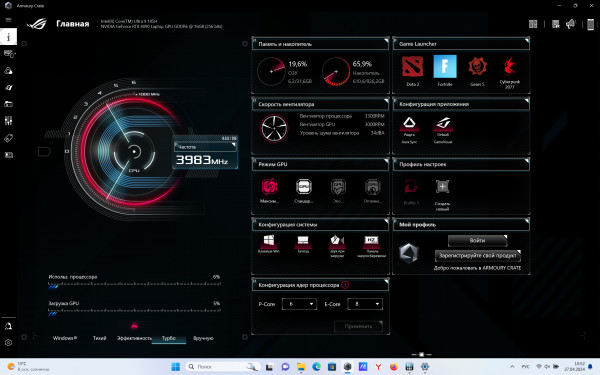Click the RAM usage gauge 19,6%
Image resolution: width=600 pixels, height=375 pixels.
[271, 71]
